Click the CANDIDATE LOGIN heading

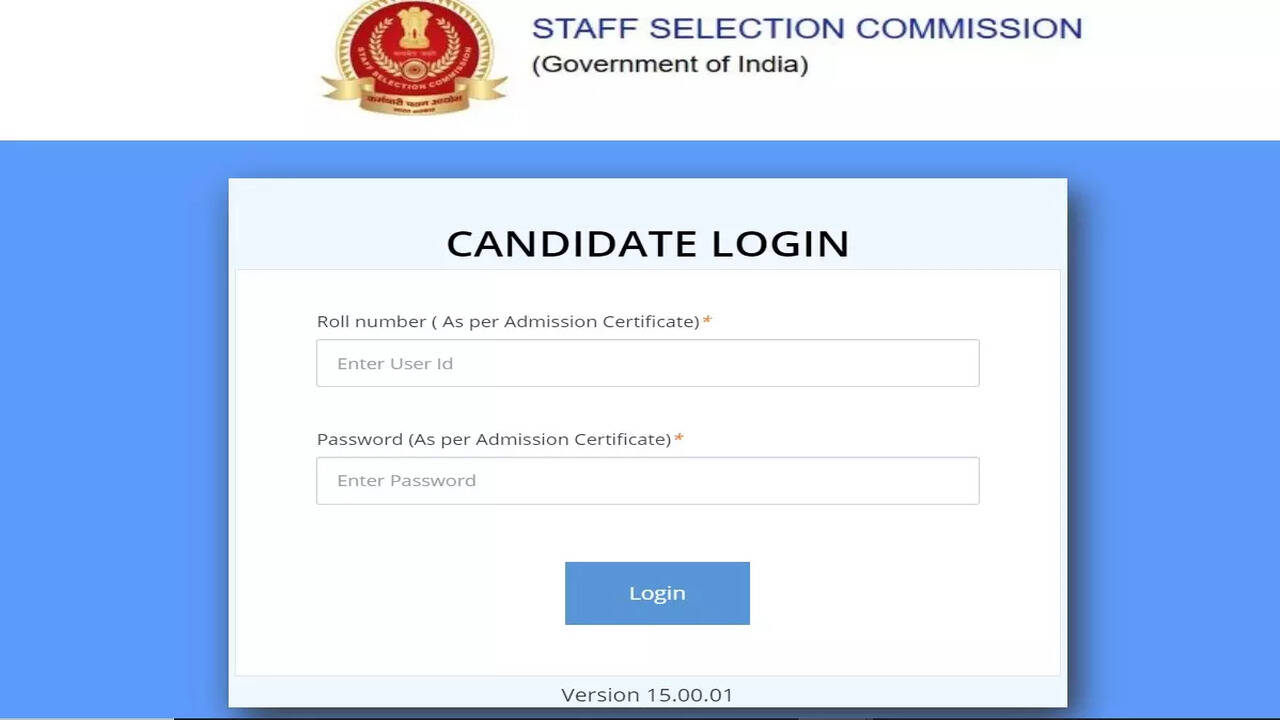[647, 244]
